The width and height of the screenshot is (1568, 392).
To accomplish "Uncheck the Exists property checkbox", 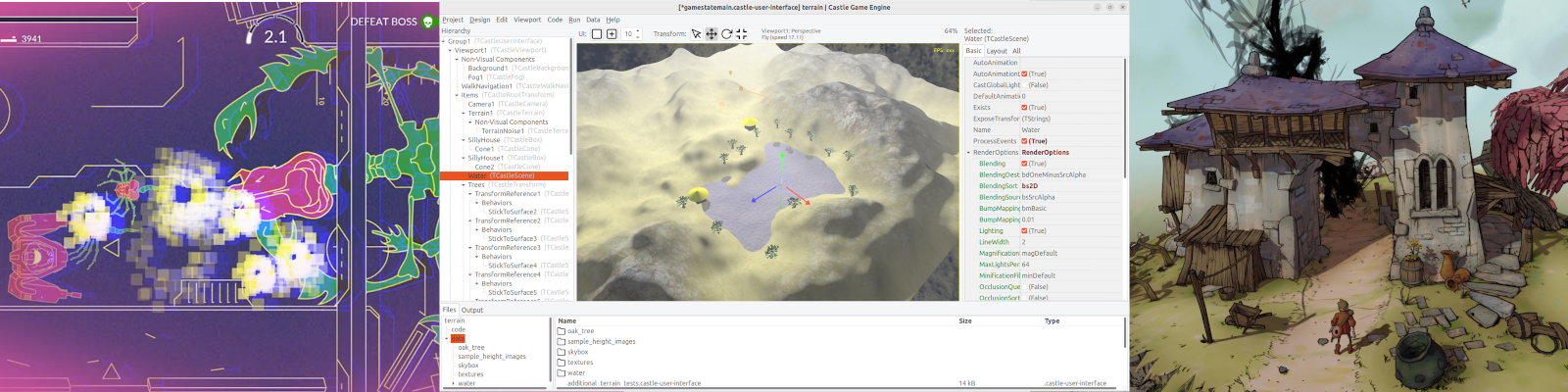I will click(x=1024, y=108).
